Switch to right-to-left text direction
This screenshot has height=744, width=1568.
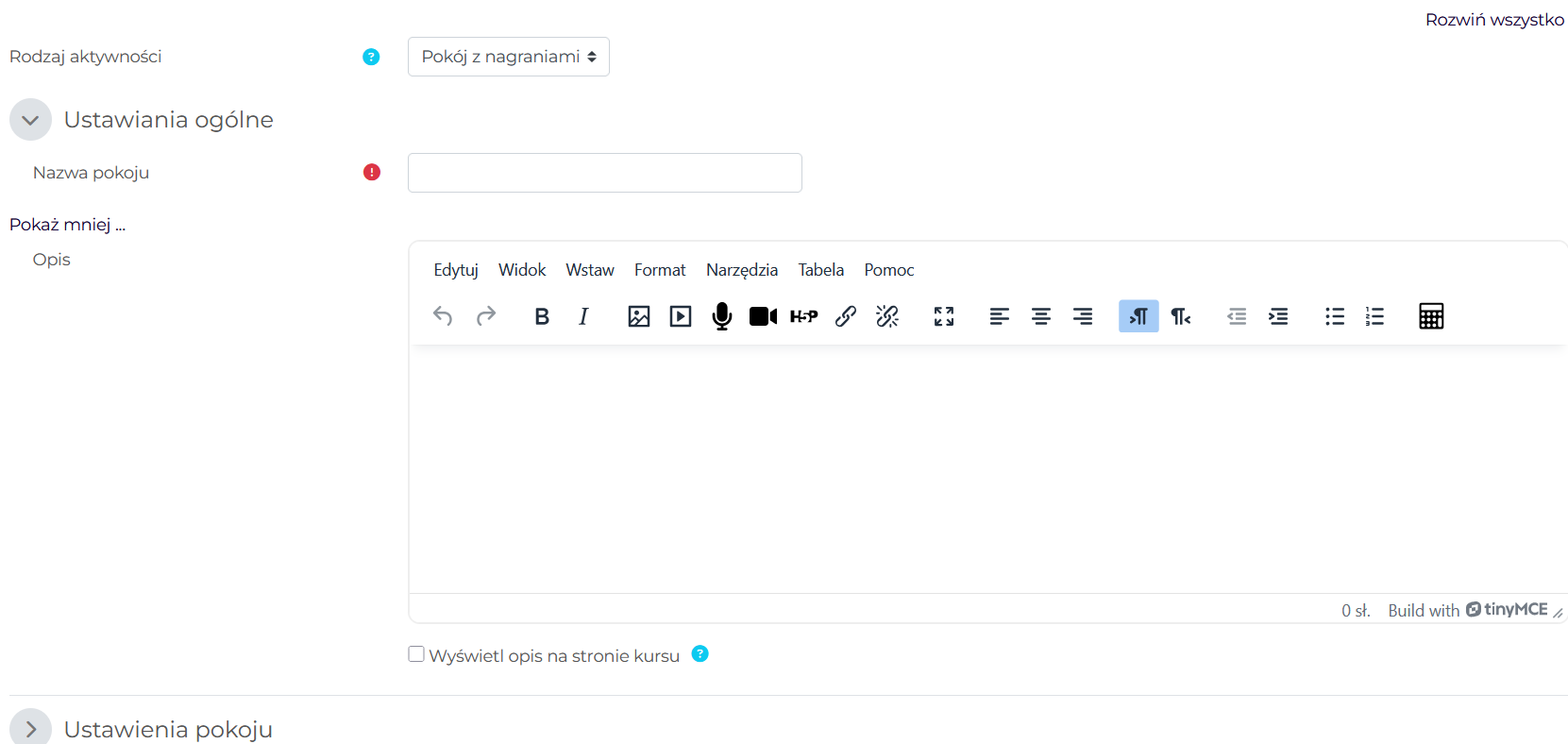pyautogui.click(x=1181, y=316)
